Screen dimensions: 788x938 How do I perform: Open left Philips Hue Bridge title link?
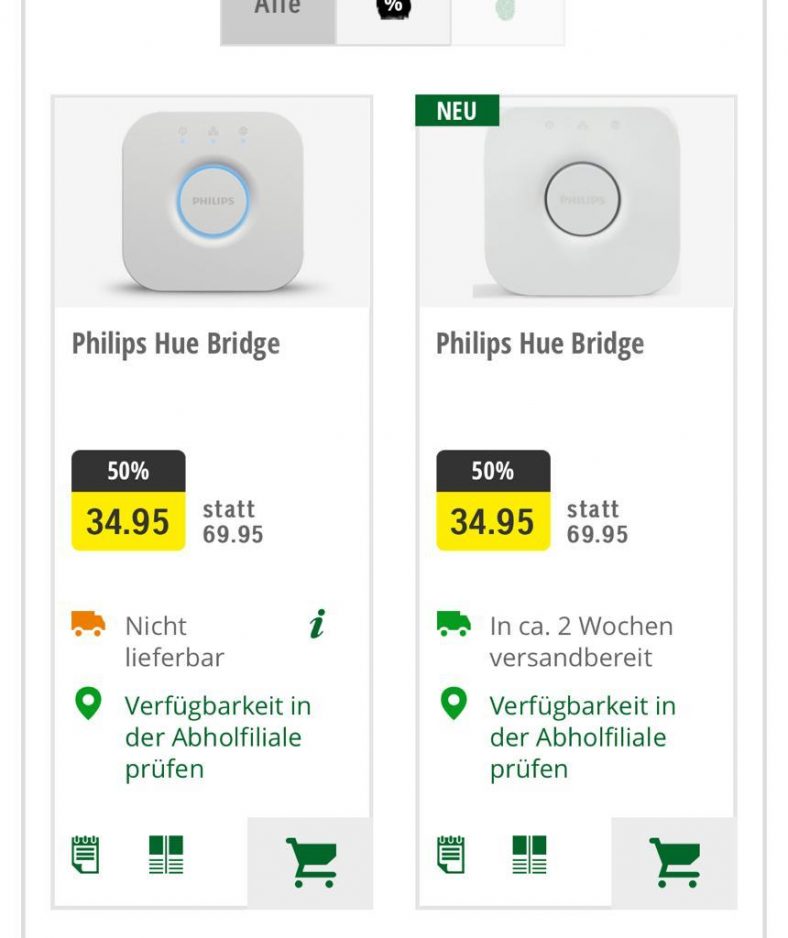(176, 344)
